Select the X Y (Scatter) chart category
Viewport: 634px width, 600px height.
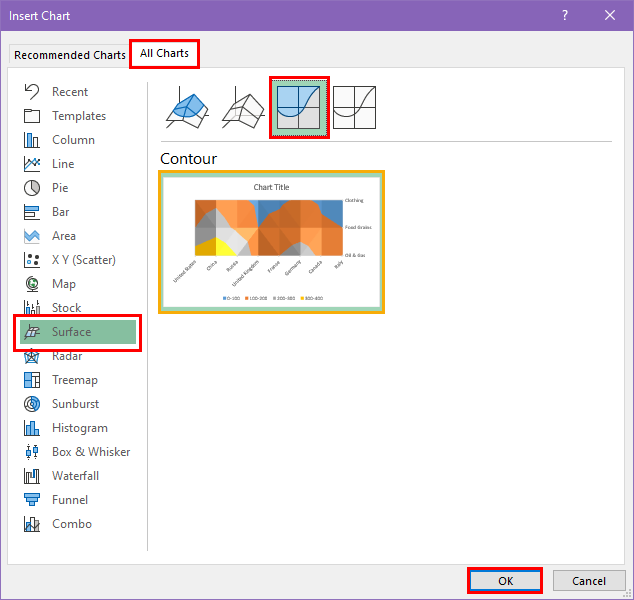tap(78, 260)
